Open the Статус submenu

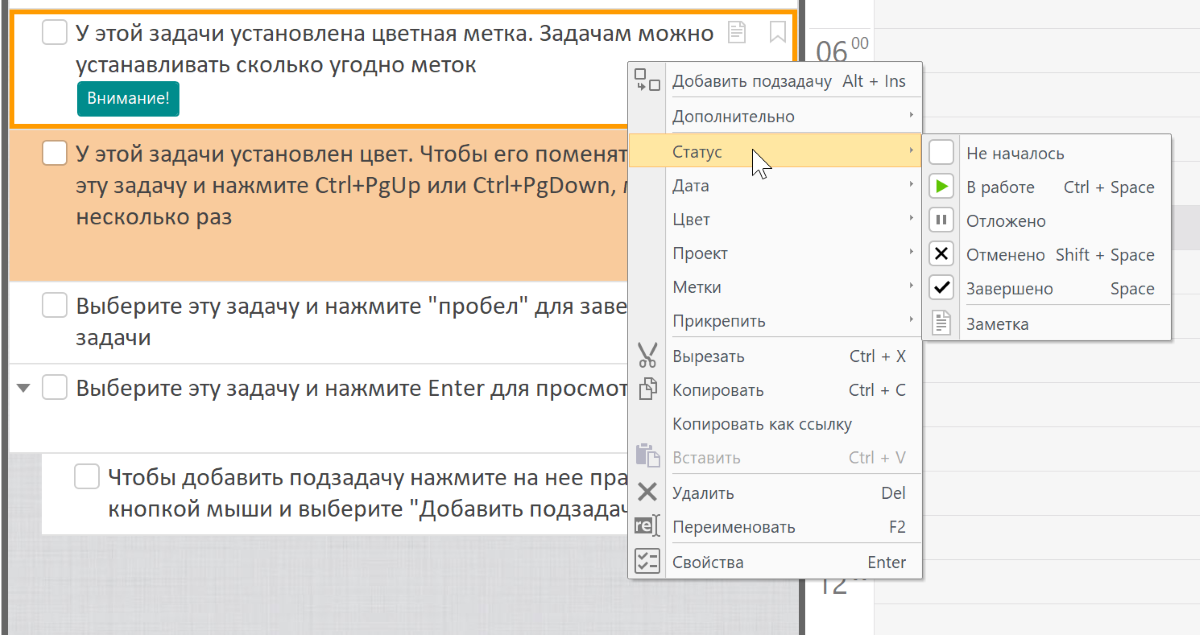pyautogui.click(x=775, y=152)
